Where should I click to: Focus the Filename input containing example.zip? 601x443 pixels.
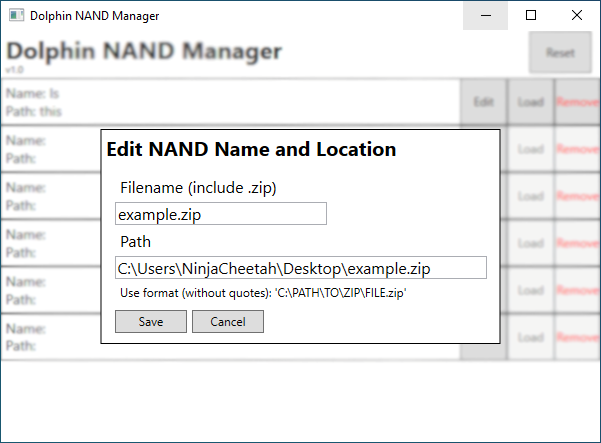pyautogui.click(x=221, y=214)
